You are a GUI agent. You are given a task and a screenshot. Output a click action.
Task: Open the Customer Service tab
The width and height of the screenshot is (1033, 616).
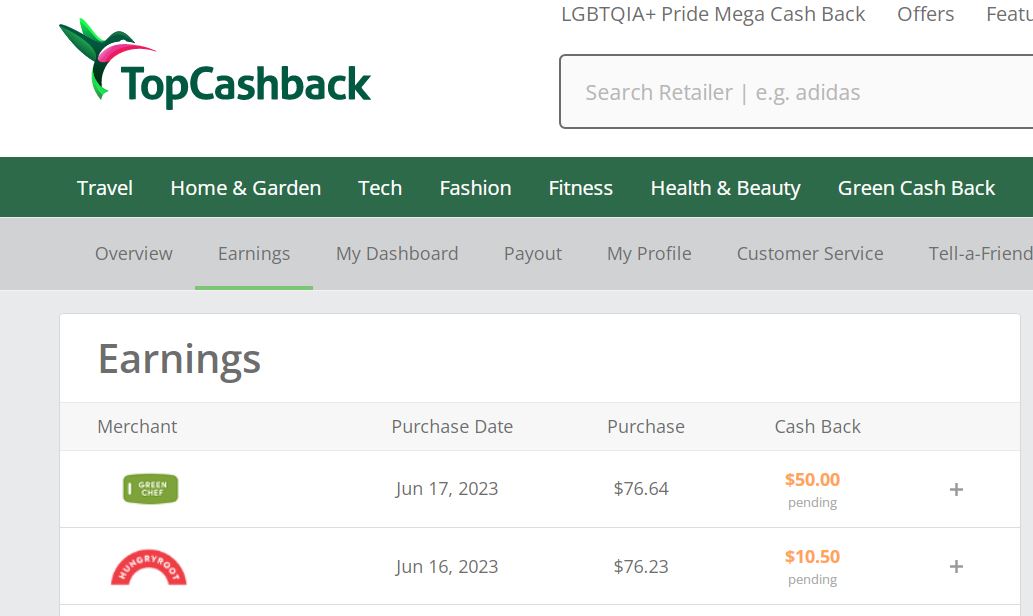click(x=810, y=254)
